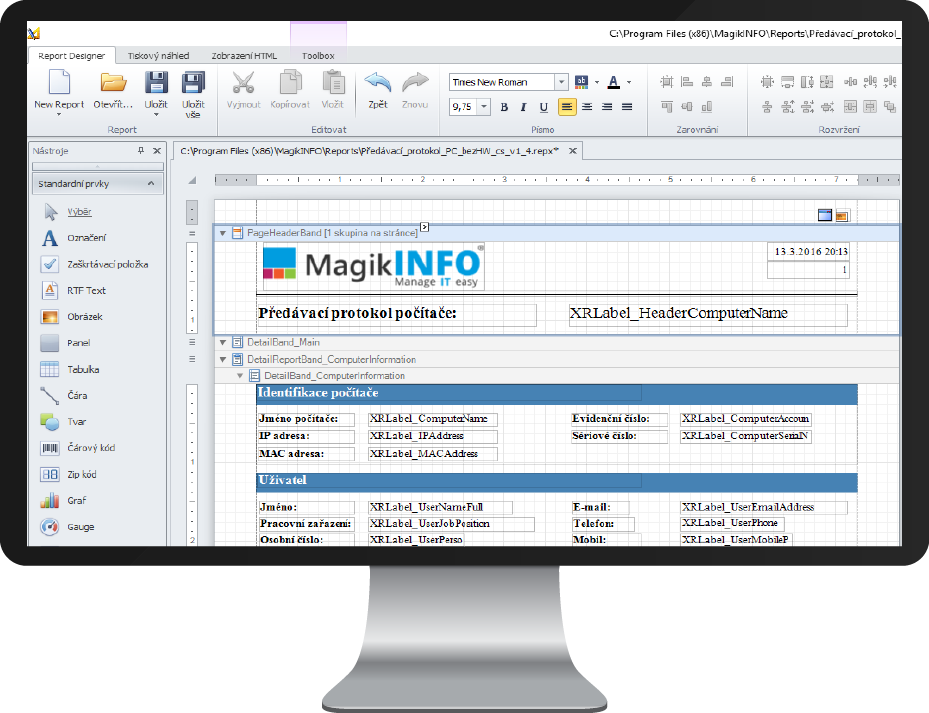Viewport: 929px width, 713px height.
Task: Align text left
Action: [x=567, y=107]
